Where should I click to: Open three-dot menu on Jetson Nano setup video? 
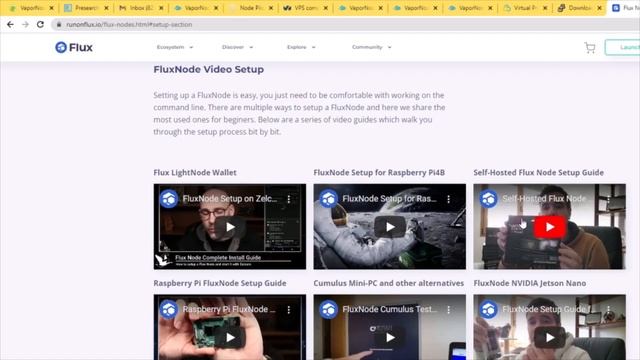[x=609, y=310]
